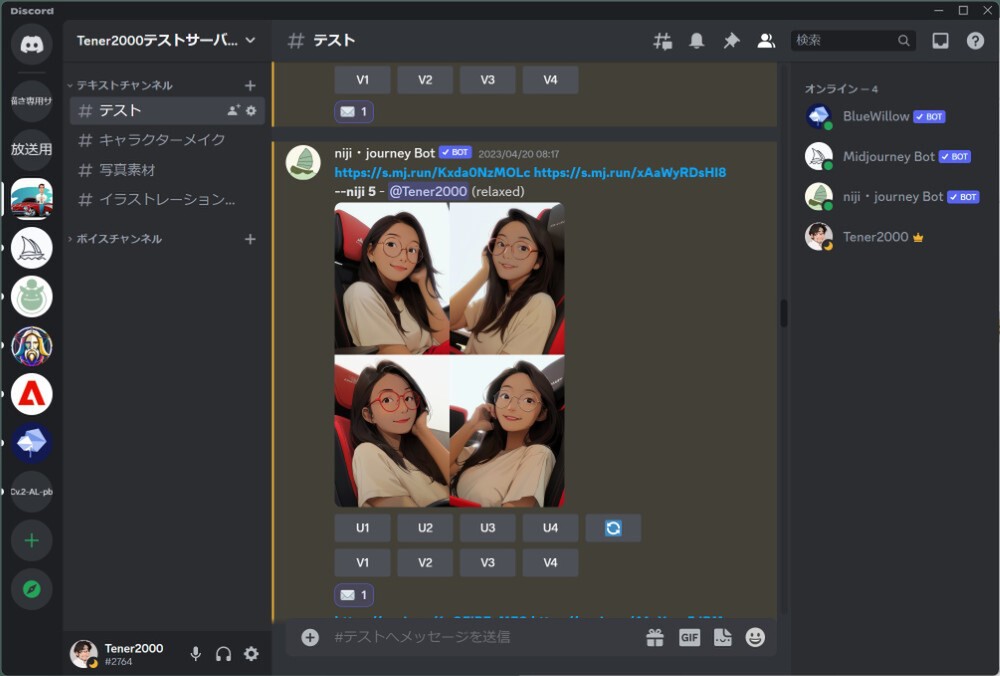Click the gift icon in message bar
This screenshot has height=676, width=1000.
tap(655, 637)
